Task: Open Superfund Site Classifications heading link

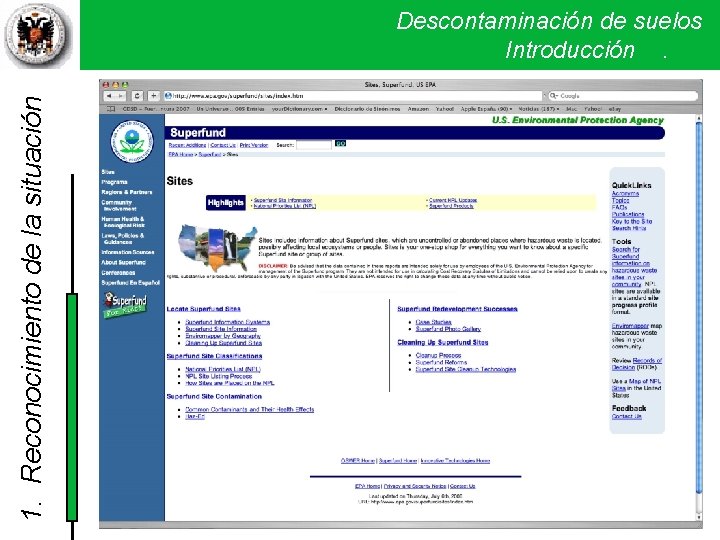Action: (x=214, y=356)
